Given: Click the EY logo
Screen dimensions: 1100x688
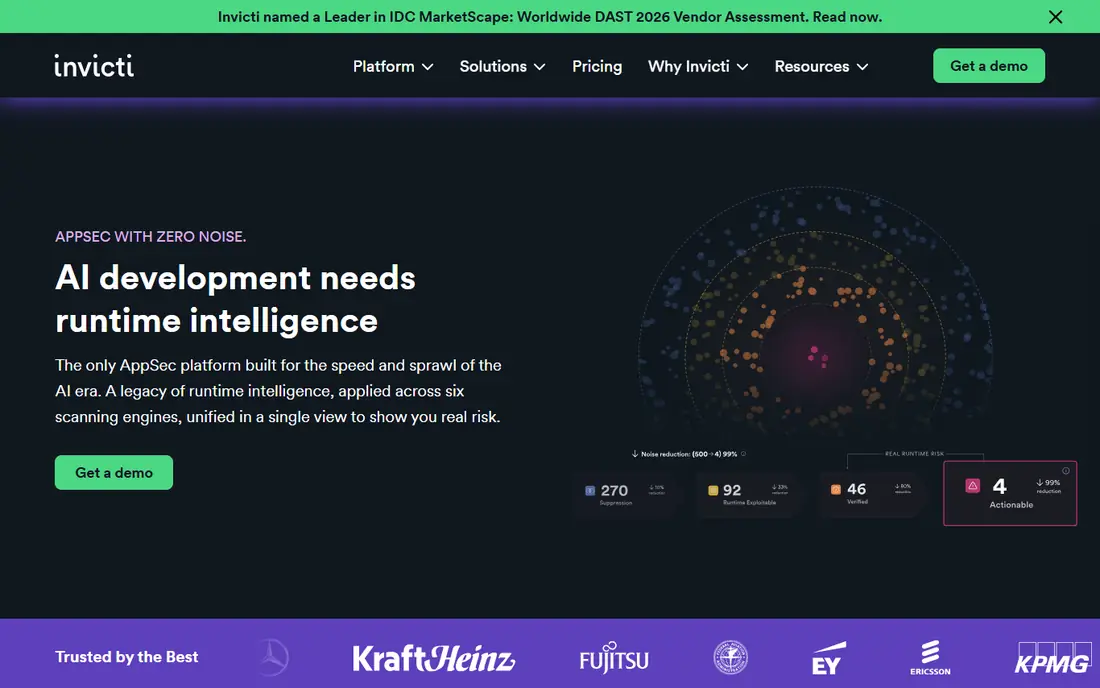Looking at the screenshot, I should point(829,658).
